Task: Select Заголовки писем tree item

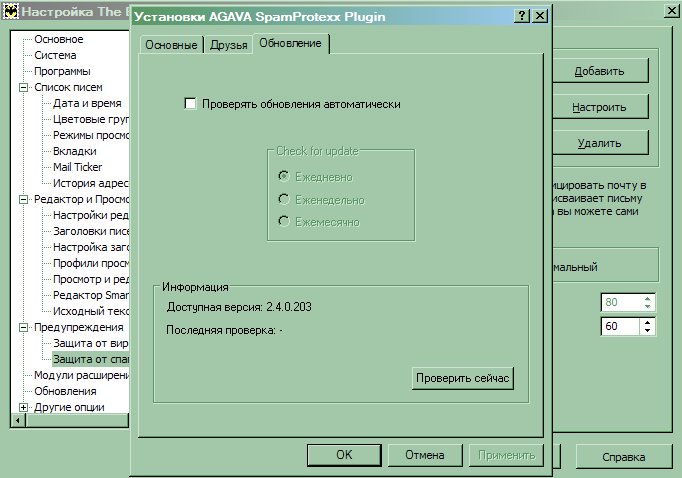Action: click(91, 231)
